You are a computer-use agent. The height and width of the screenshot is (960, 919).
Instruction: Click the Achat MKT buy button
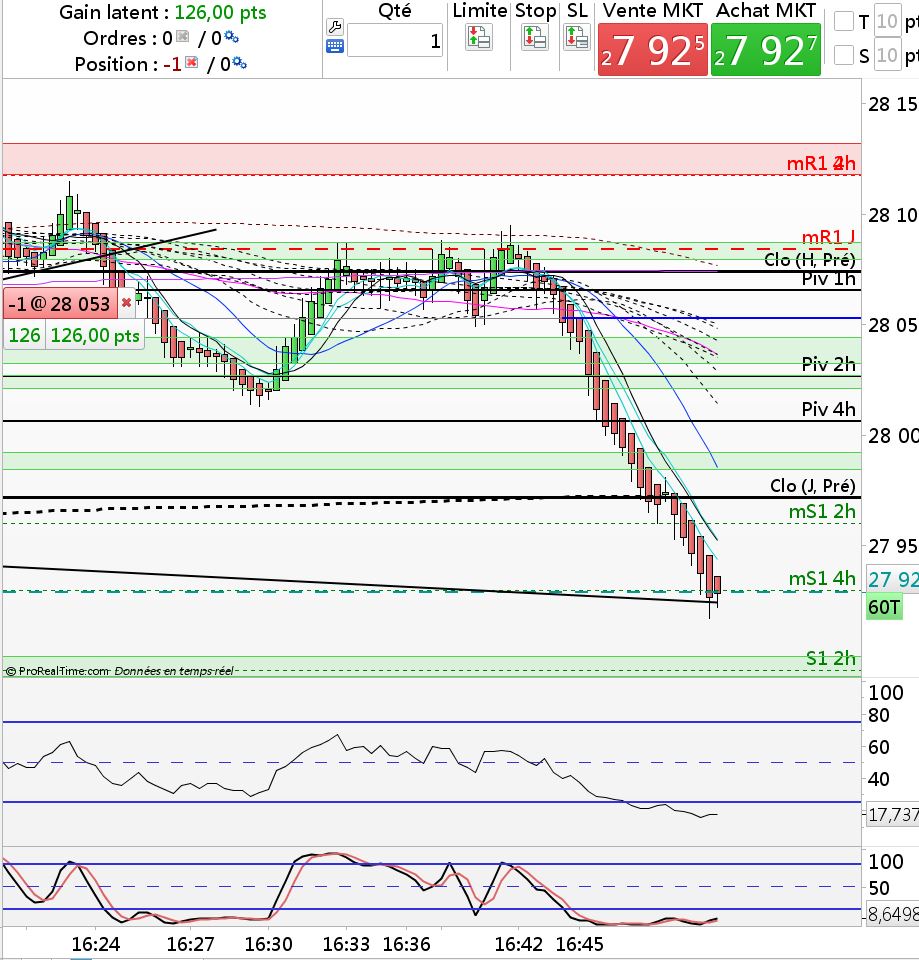tap(765, 50)
